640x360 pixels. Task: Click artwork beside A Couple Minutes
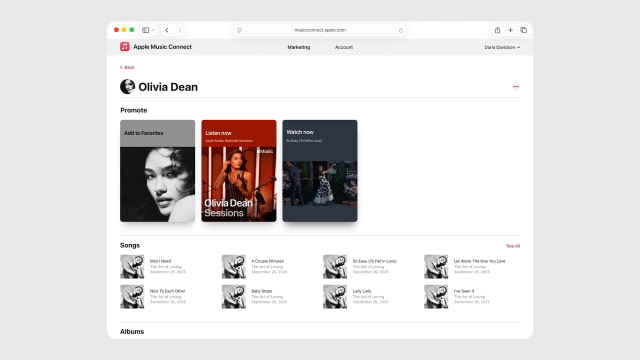click(233, 267)
